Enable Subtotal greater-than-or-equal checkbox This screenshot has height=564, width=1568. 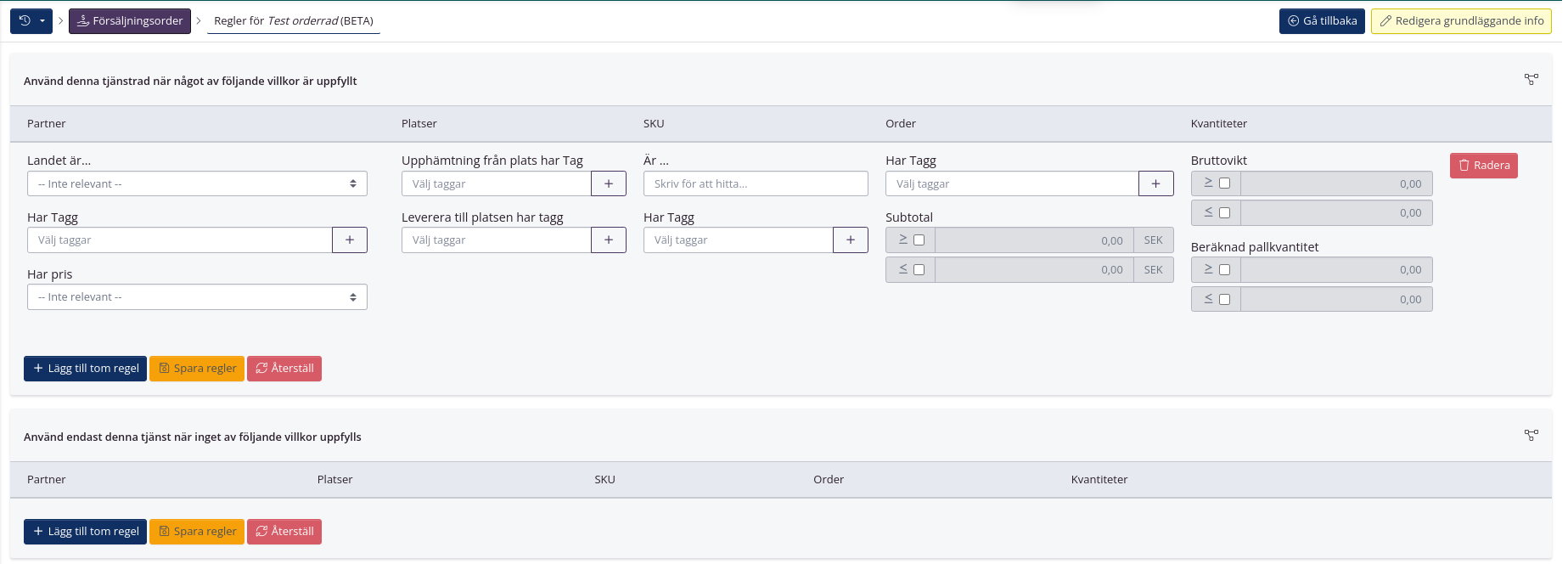[x=919, y=240]
